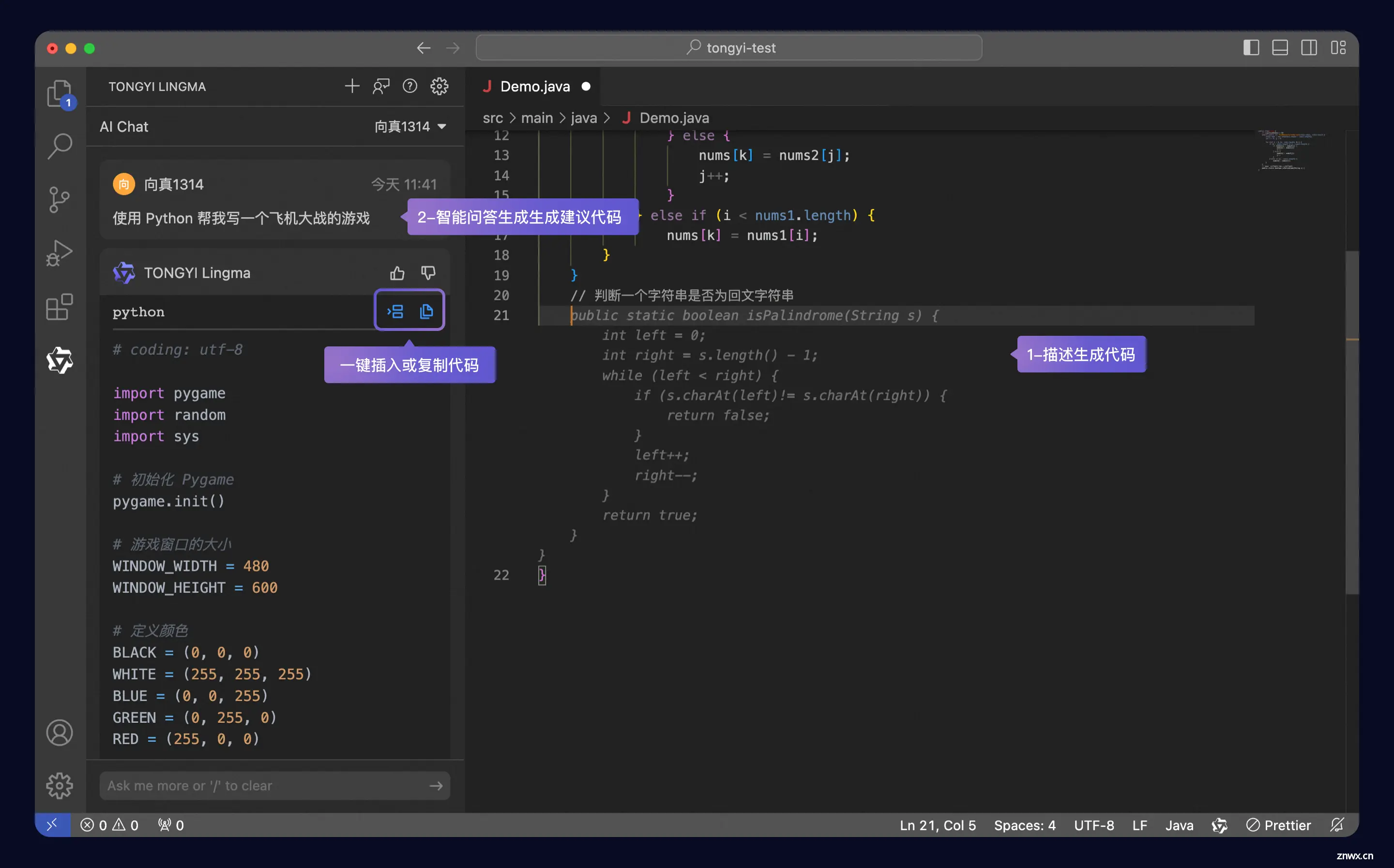This screenshot has height=868, width=1394.
Task: Open the Tongyi Lingma sidebar icon
Action: (x=60, y=360)
